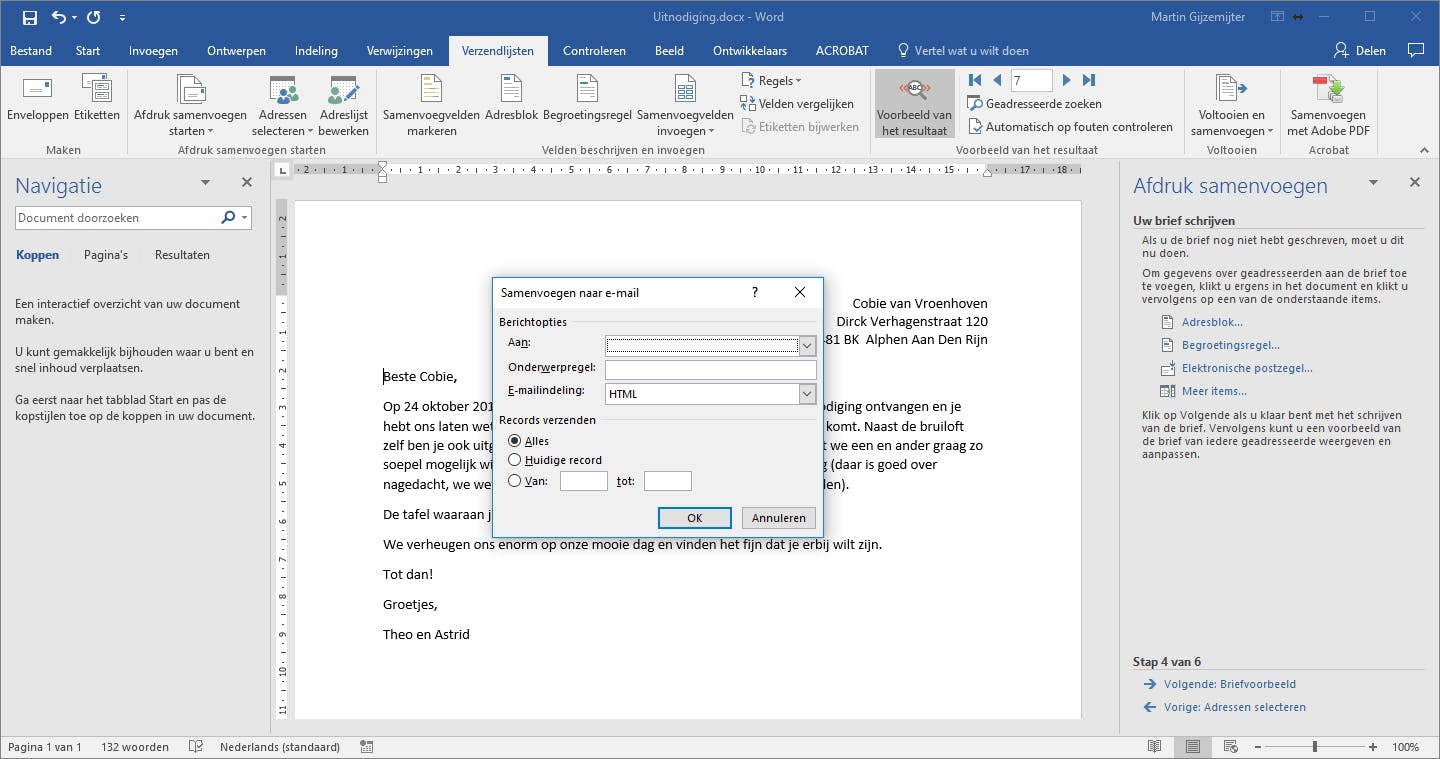Viewport: 1440px width, 759px height.
Task: Select the Van radio button
Action: [x=515, y=481]
